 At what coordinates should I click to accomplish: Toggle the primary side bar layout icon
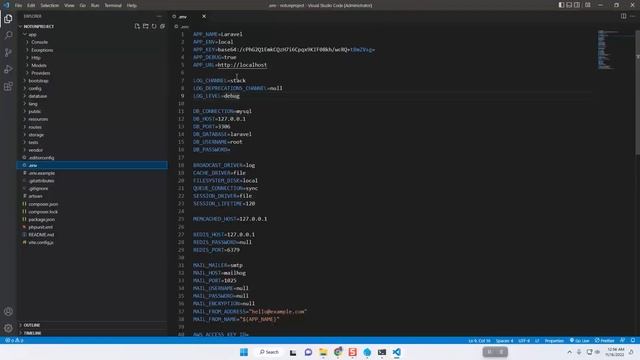[562, 5]
